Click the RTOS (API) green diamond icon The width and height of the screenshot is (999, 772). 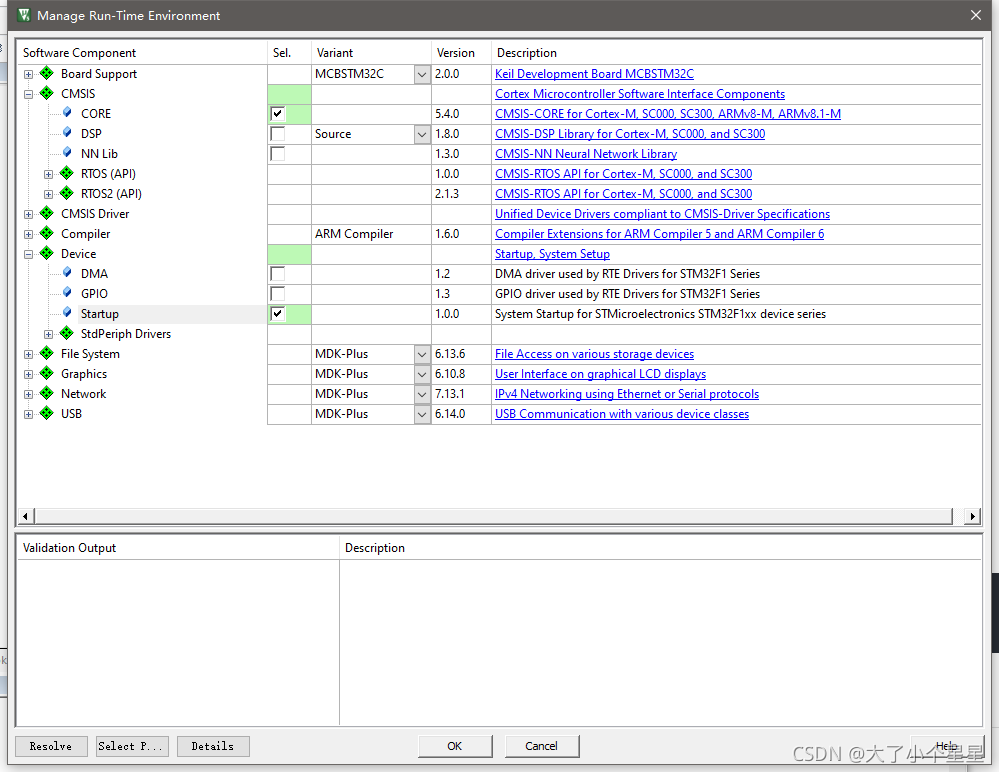(67, 173)
